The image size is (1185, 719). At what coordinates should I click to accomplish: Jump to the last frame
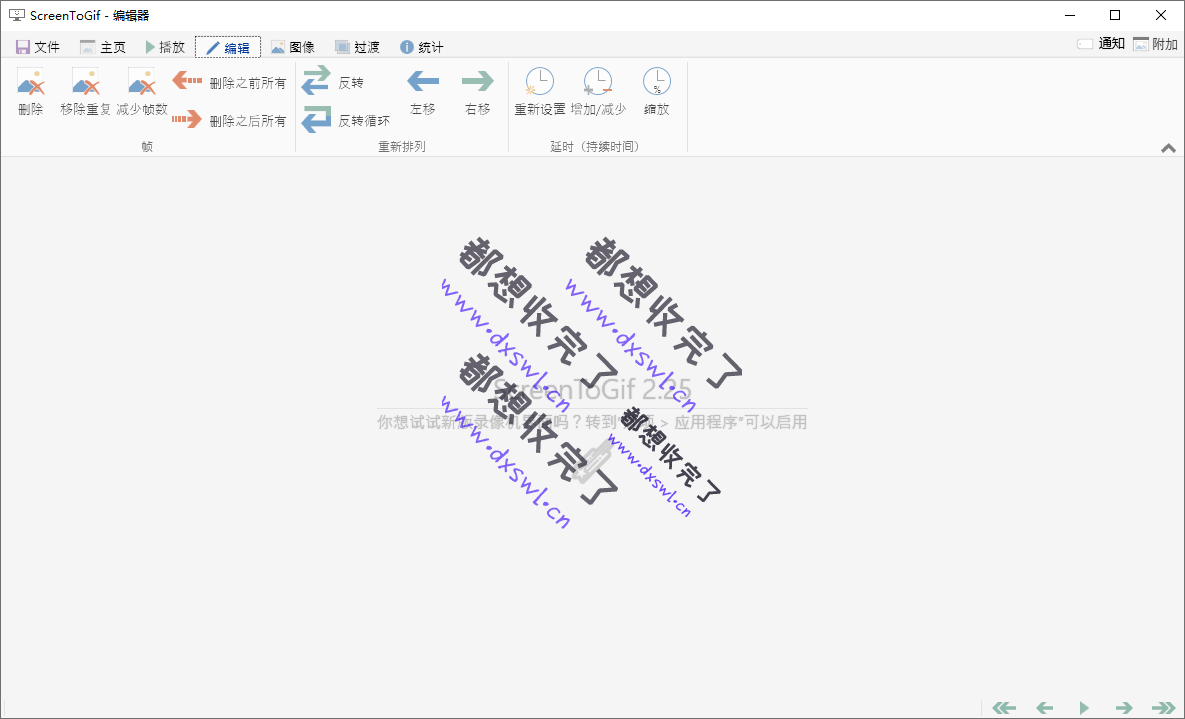pos(1164,708)
